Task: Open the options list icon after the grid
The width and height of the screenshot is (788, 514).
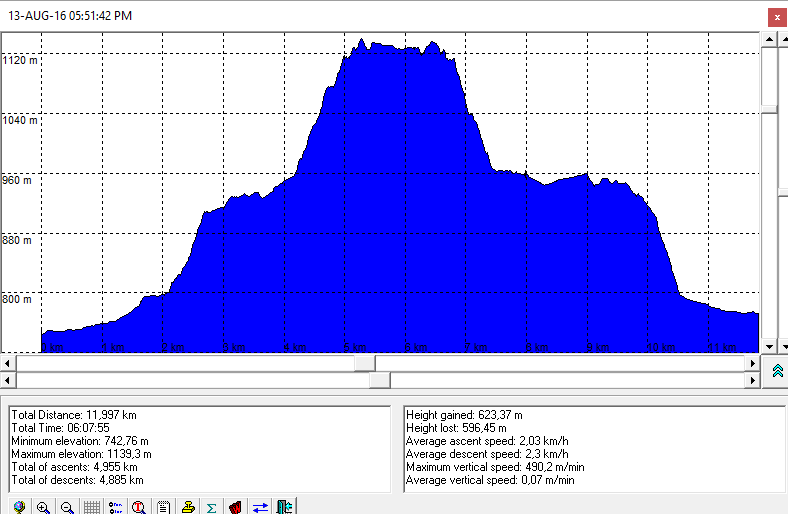Action: (x=115, y=507)
